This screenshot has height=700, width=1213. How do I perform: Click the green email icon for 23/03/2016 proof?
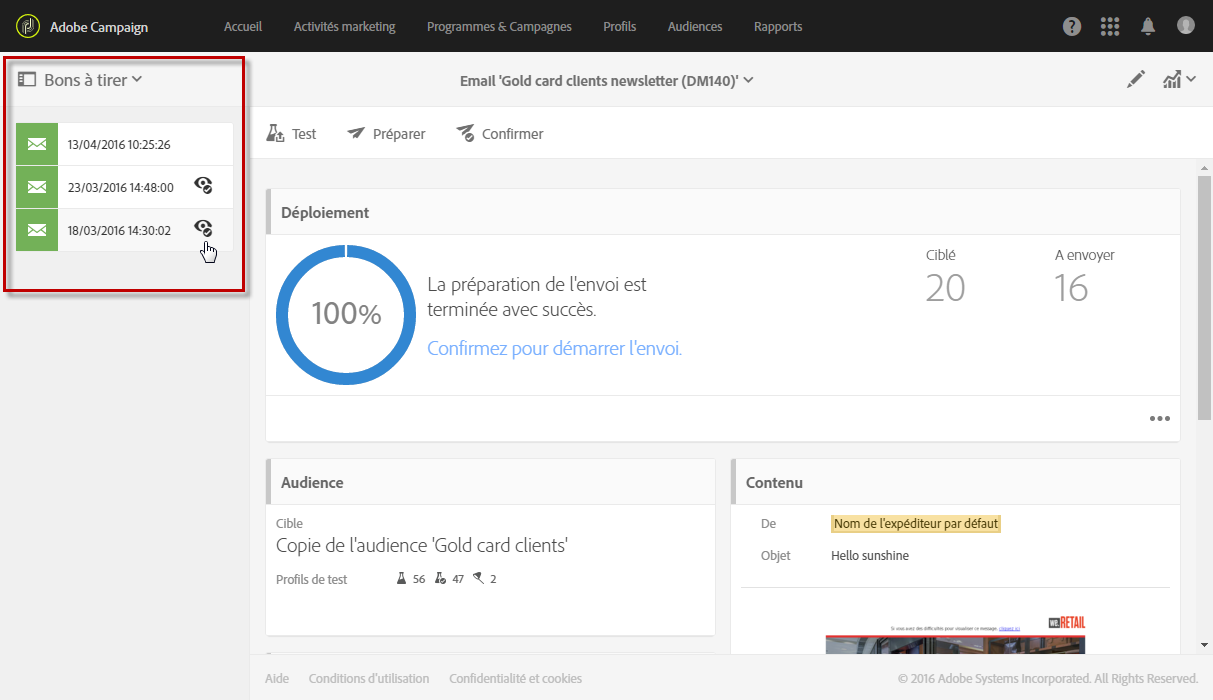point(37,187)
